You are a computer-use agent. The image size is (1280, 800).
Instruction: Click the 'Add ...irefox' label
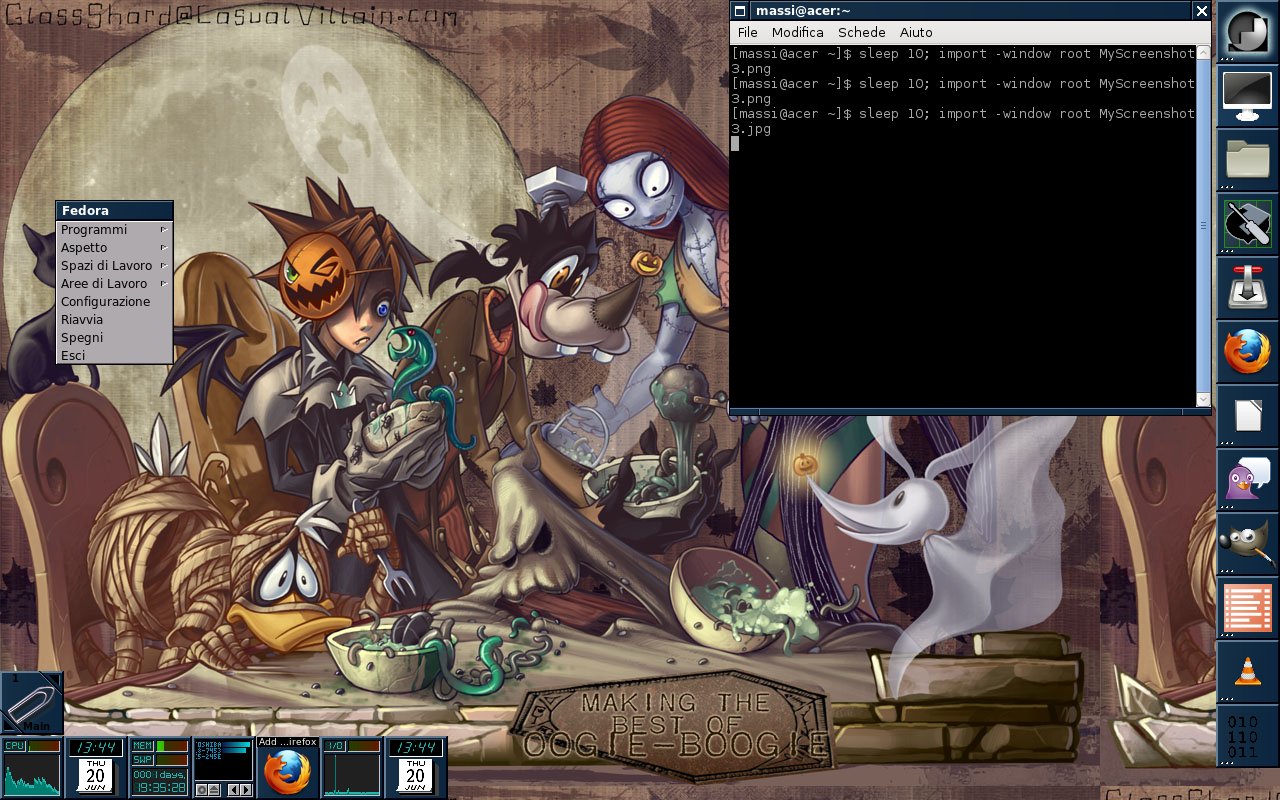tap(288, 742)
